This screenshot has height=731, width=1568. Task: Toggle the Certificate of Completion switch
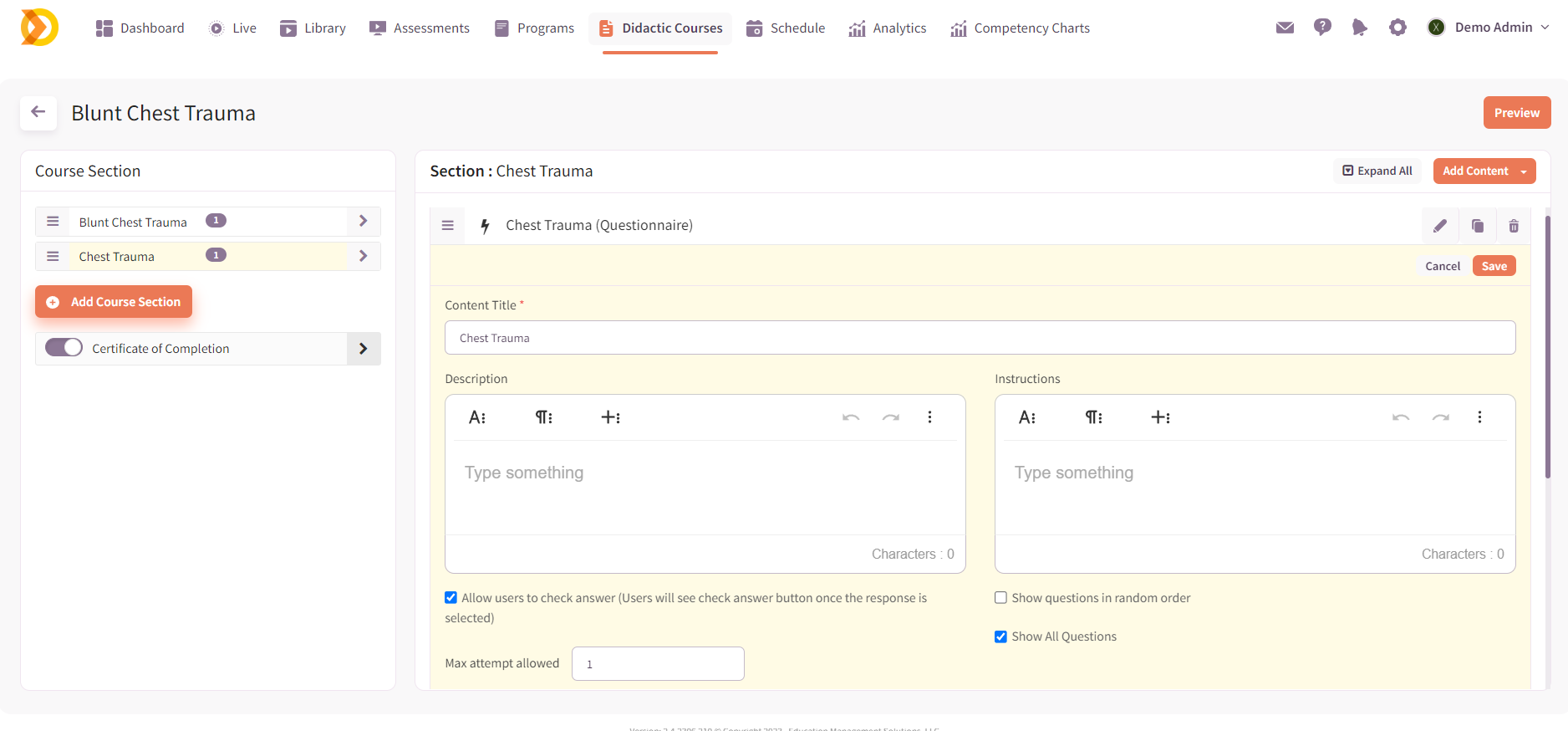tap(64, 348)
